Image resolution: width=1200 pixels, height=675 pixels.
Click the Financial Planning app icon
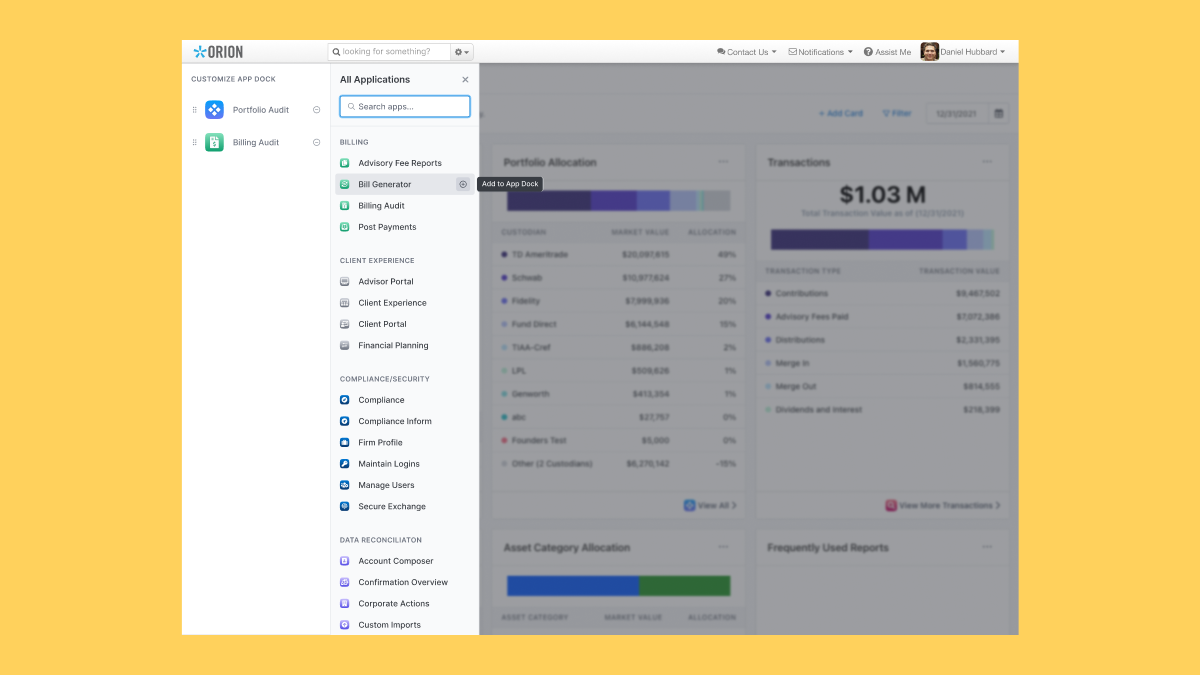coord(345,345)
